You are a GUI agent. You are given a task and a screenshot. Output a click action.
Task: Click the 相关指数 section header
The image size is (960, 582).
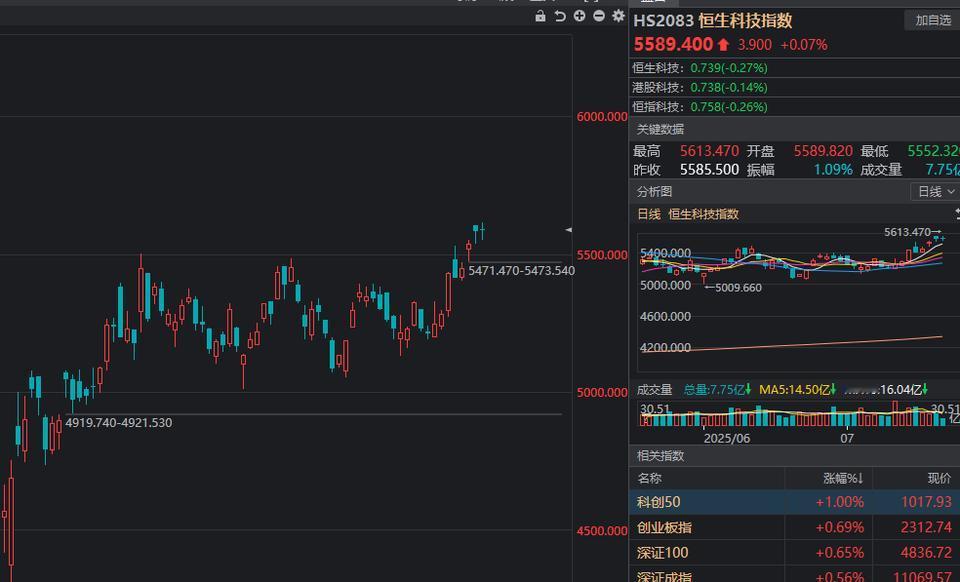pos(660,455)
